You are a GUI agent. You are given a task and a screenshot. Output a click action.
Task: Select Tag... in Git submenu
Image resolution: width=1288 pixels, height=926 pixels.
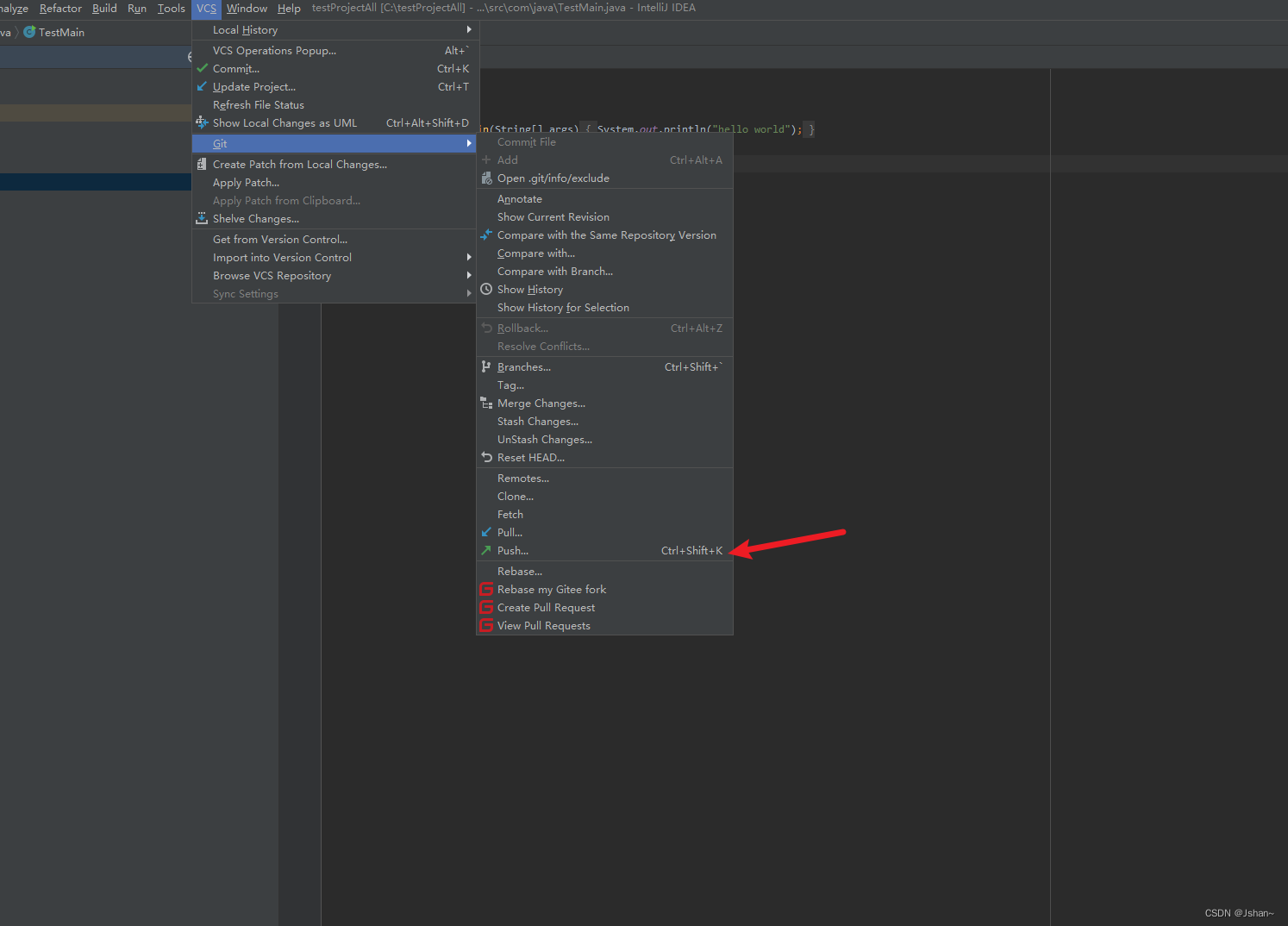tap(604, 385)
